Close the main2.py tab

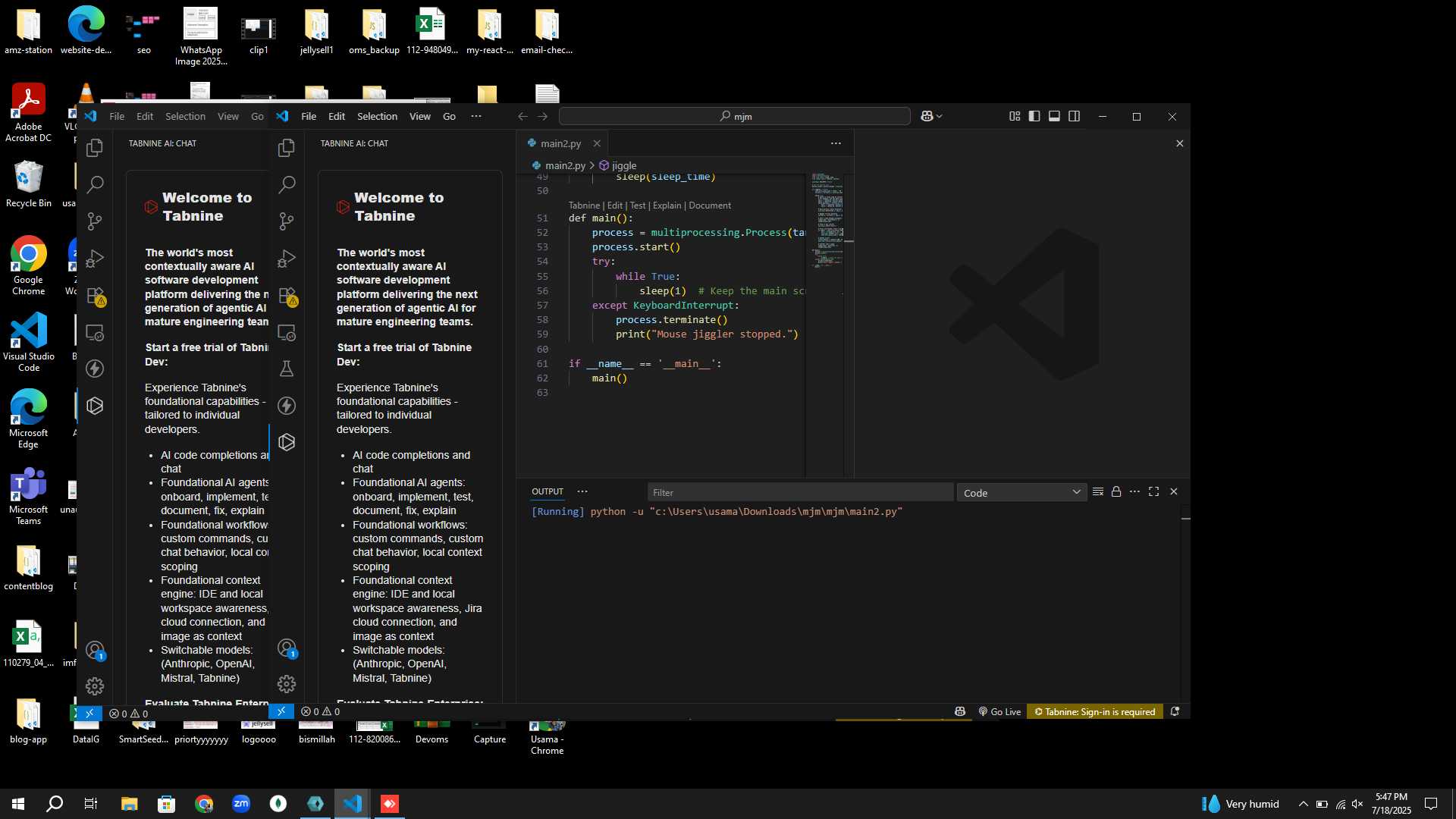(597, 143)
